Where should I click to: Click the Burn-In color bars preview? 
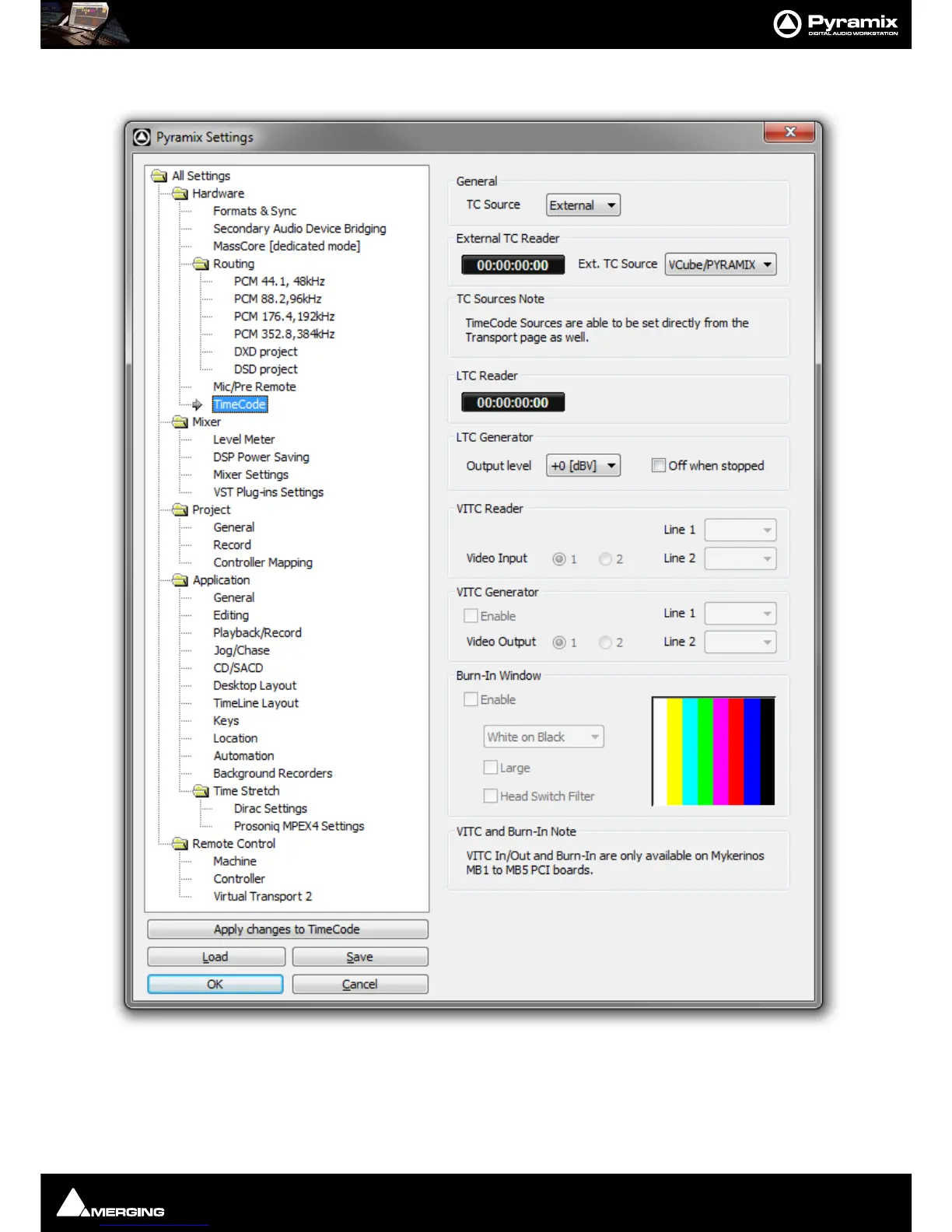(x=713, y=751)
